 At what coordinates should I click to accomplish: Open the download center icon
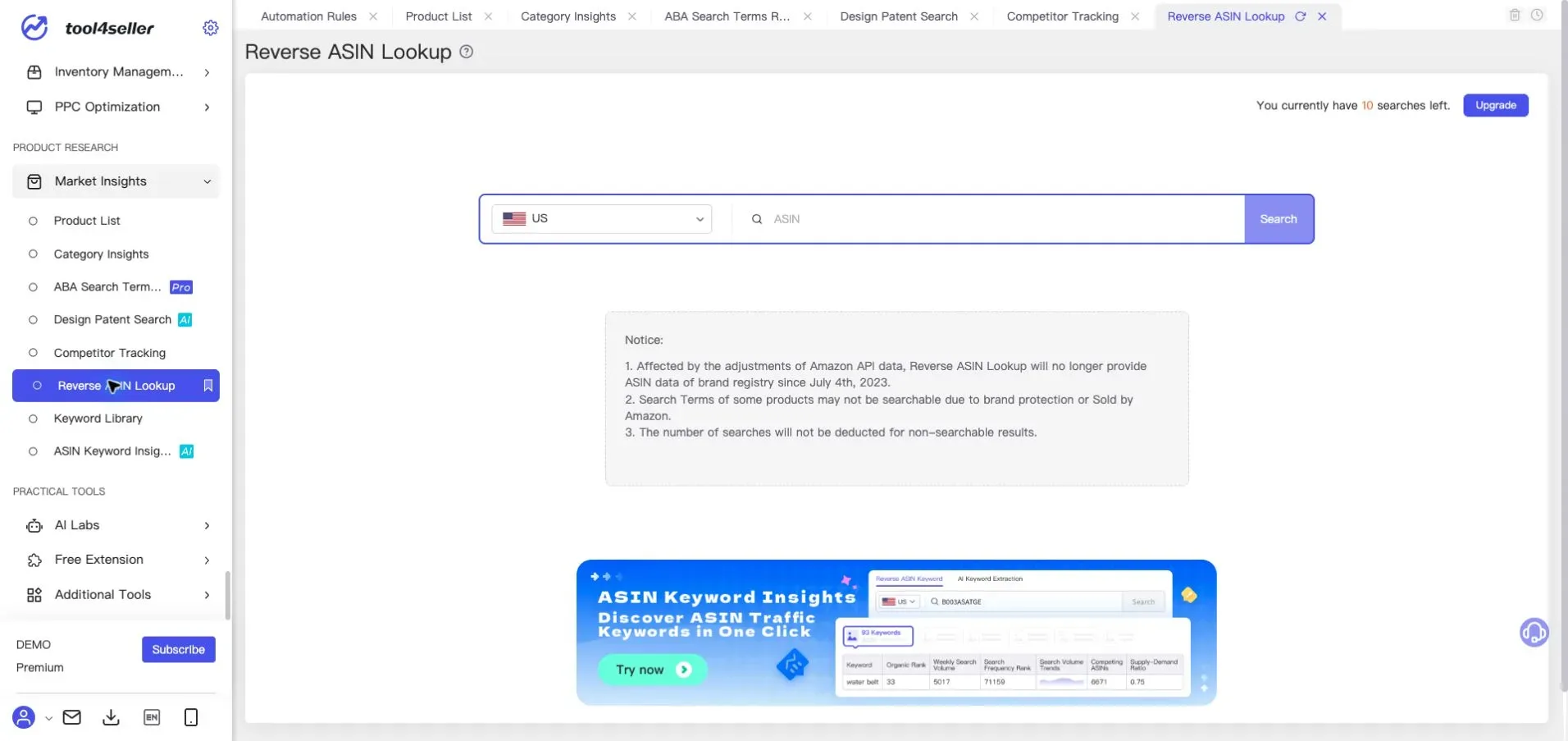[111, 717]
